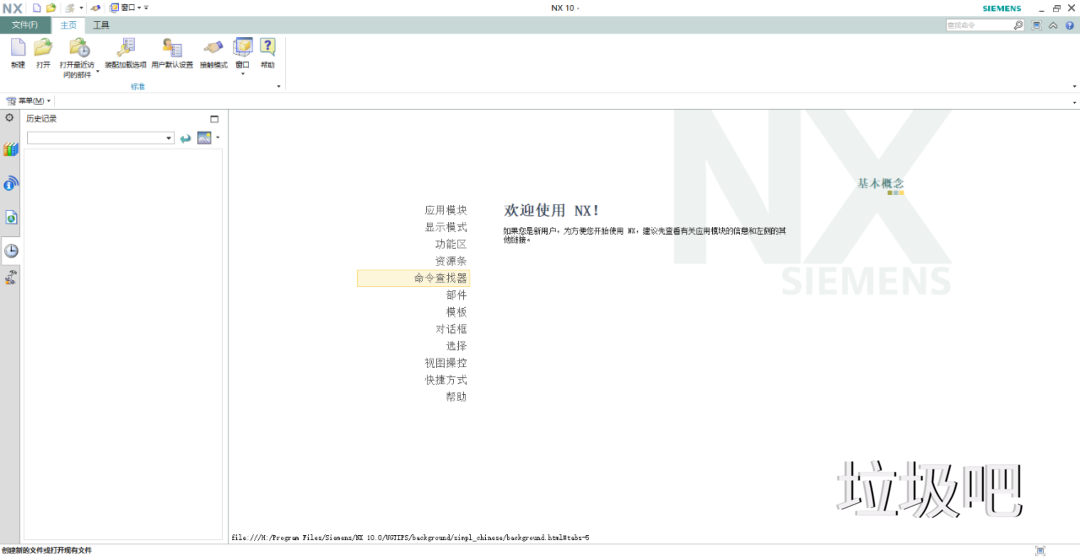
Task: Expand the history record combo box
Action: pyautogui.click(x=169, y=138)
